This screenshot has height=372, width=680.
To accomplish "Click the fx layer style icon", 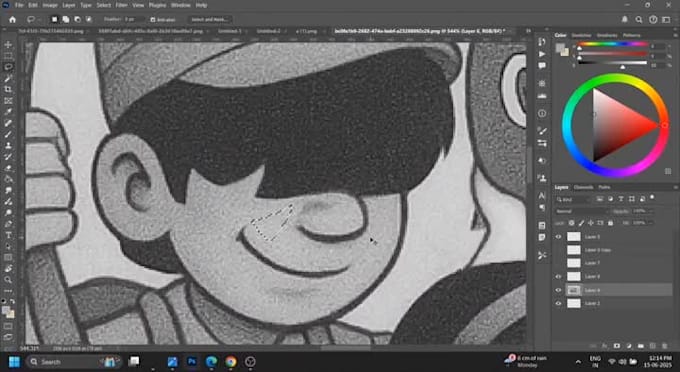I will 605,346.
